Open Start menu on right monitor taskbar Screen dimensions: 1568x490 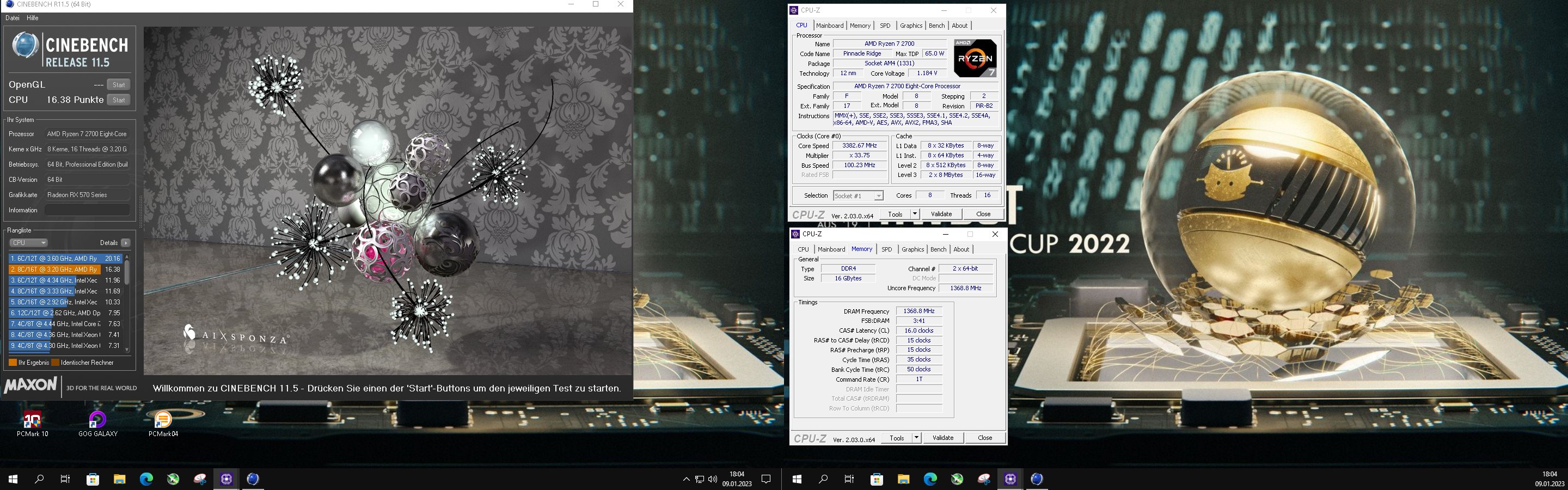click(x=797, y=479)
